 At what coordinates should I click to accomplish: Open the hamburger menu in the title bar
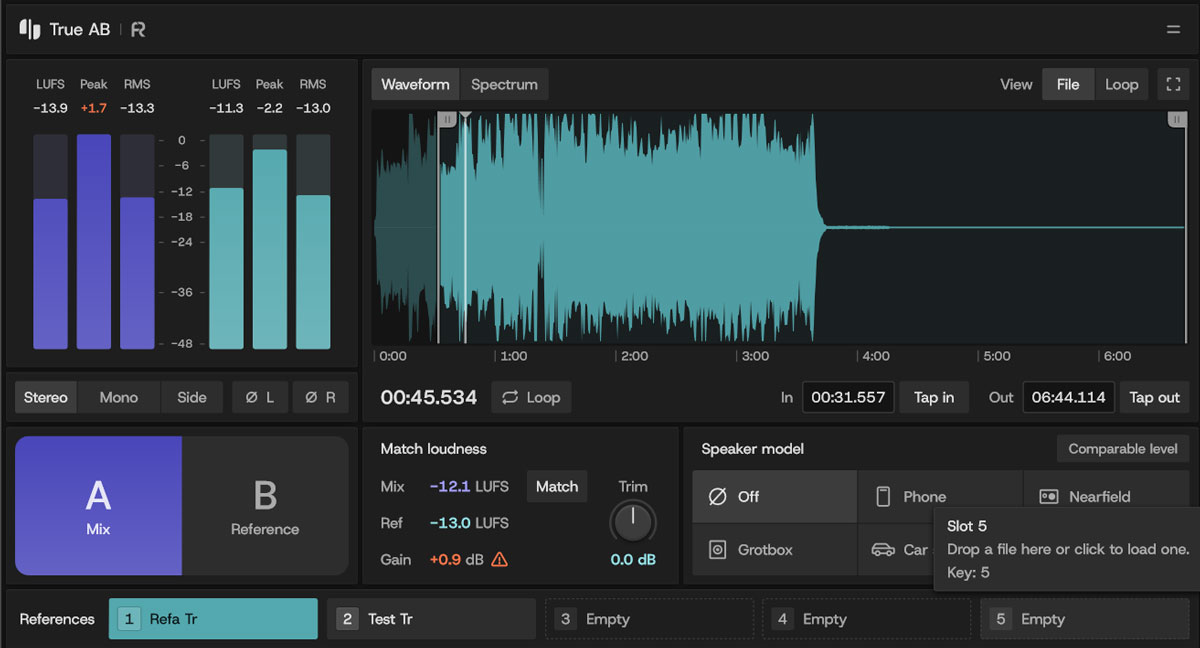point(1173,30)
